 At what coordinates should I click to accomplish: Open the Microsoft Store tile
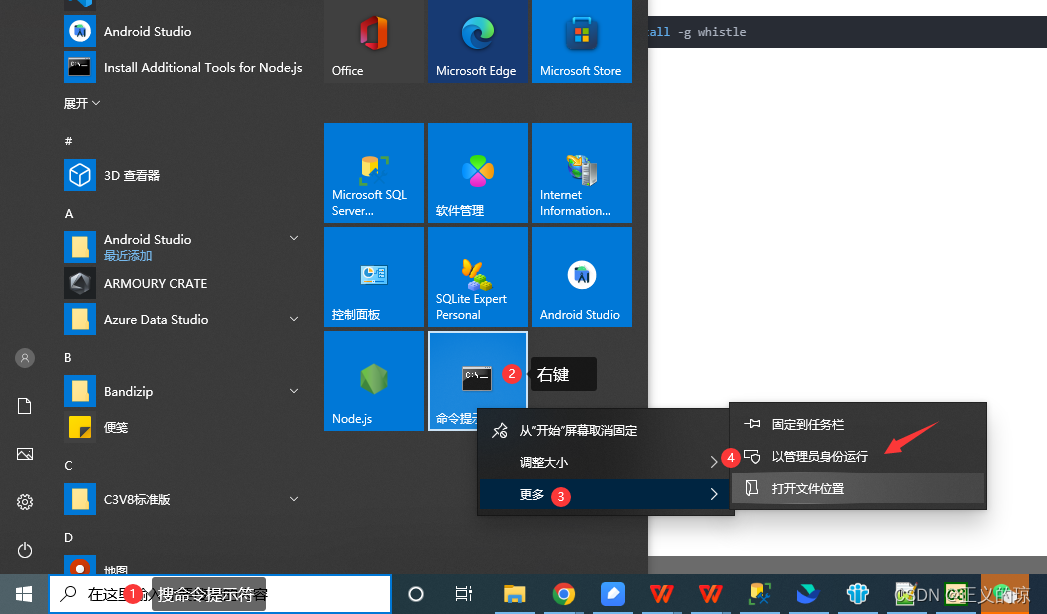point(582,41)
